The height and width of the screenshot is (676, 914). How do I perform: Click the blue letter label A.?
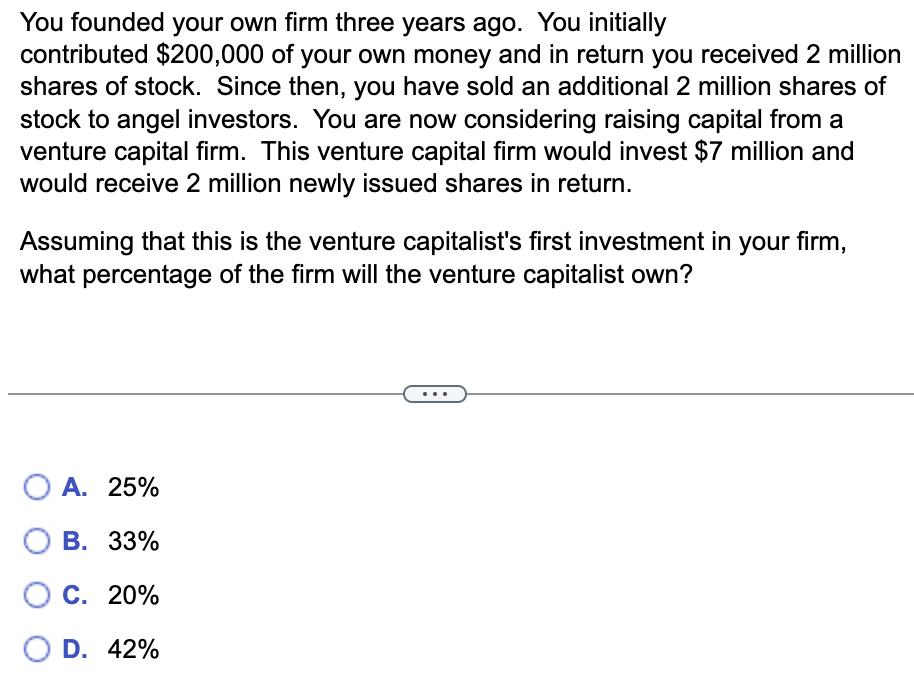tap(75, 487)
